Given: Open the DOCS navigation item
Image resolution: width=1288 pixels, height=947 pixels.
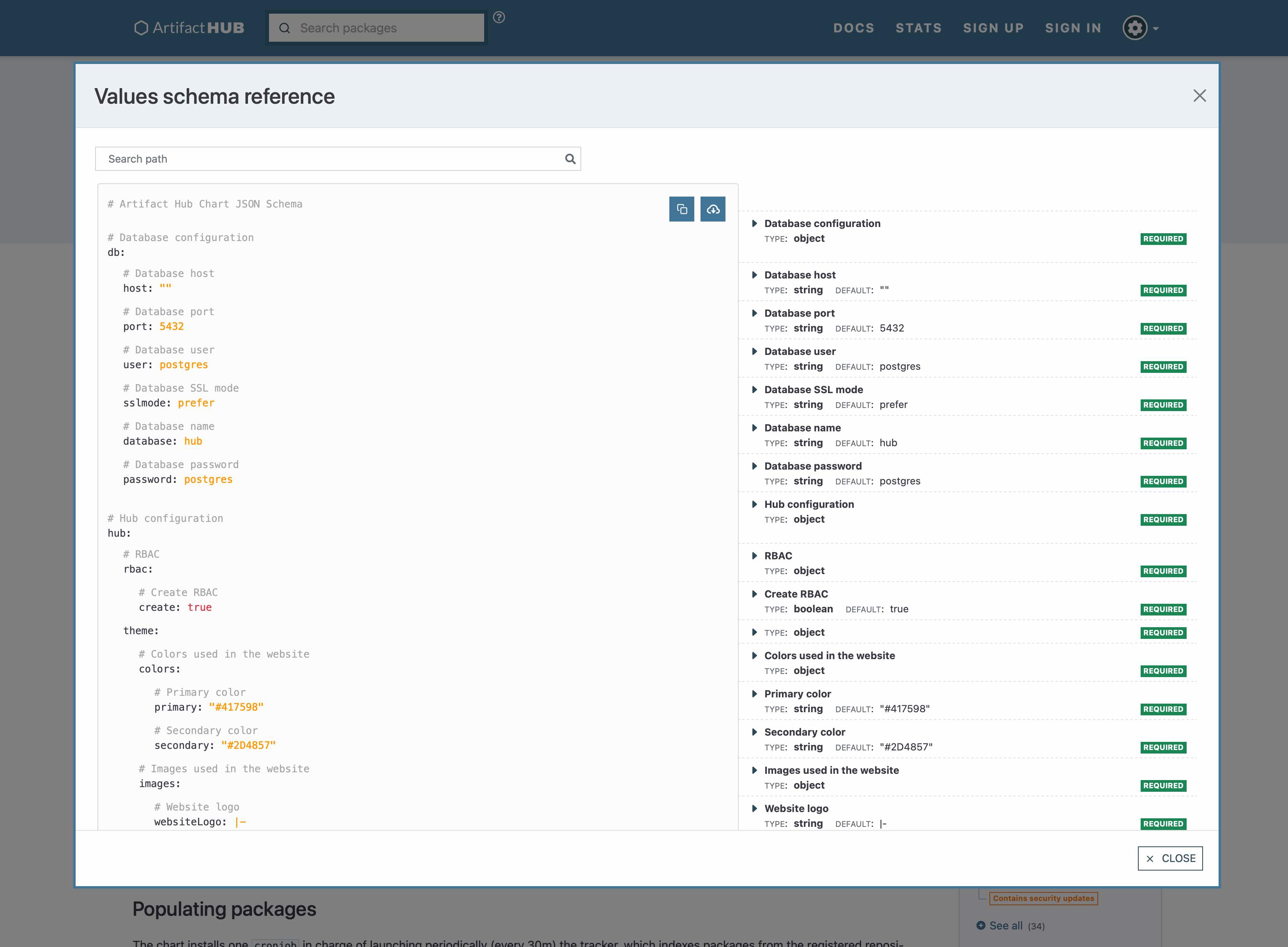Looking at the screenshot, I should coord(854,28).
